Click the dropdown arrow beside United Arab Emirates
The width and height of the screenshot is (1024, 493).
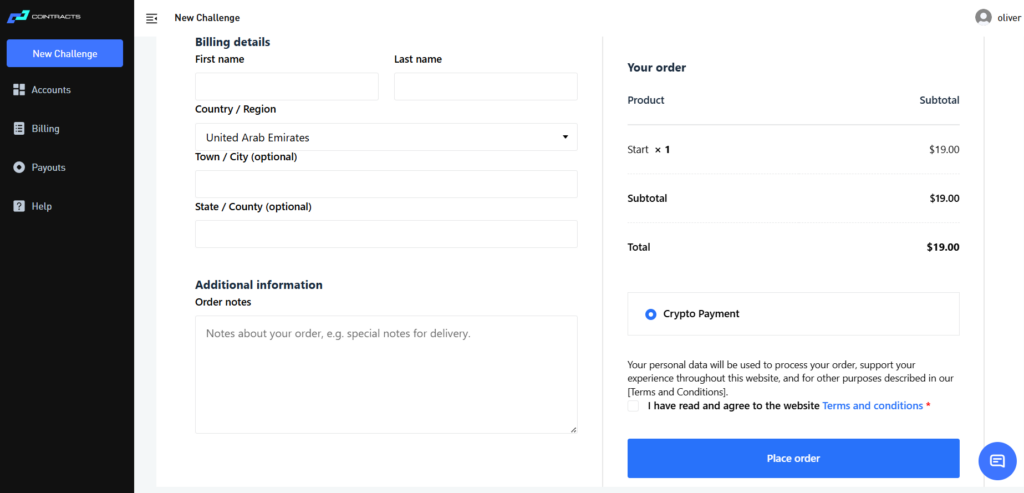[x=565, y=137]
